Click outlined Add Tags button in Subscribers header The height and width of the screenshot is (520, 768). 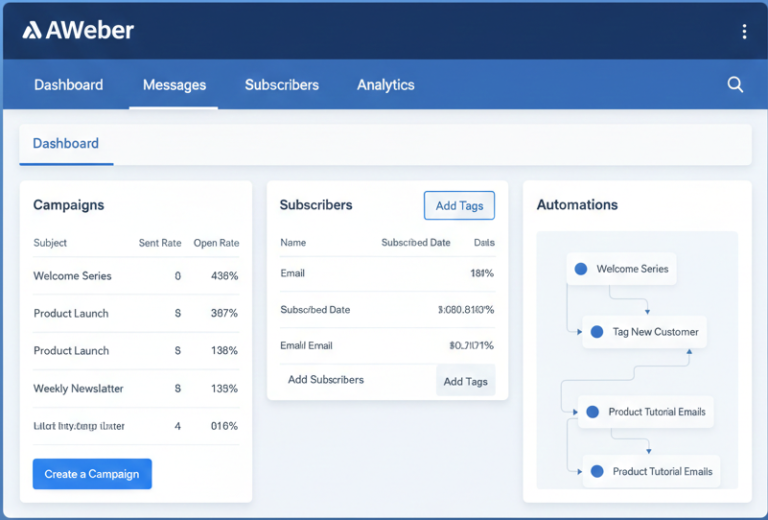click(459, 206)
